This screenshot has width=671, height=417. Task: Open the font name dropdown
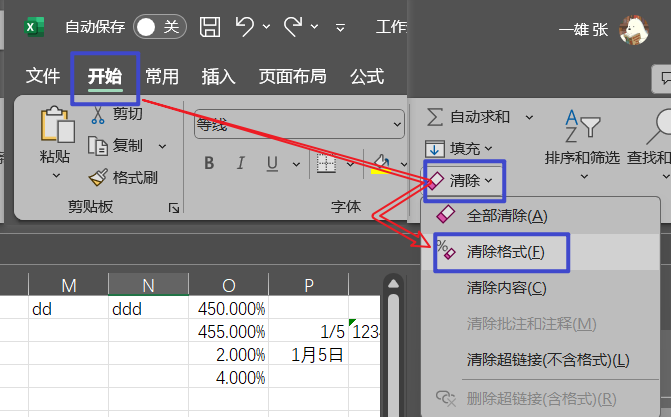click(x=395, y=125)
